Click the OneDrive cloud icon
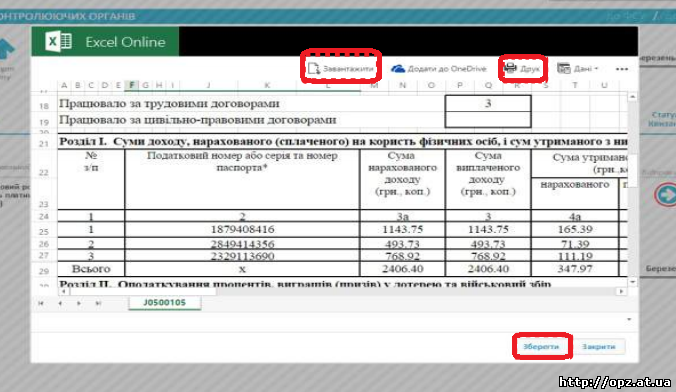The image size is (676, 392). coord(397,69)
